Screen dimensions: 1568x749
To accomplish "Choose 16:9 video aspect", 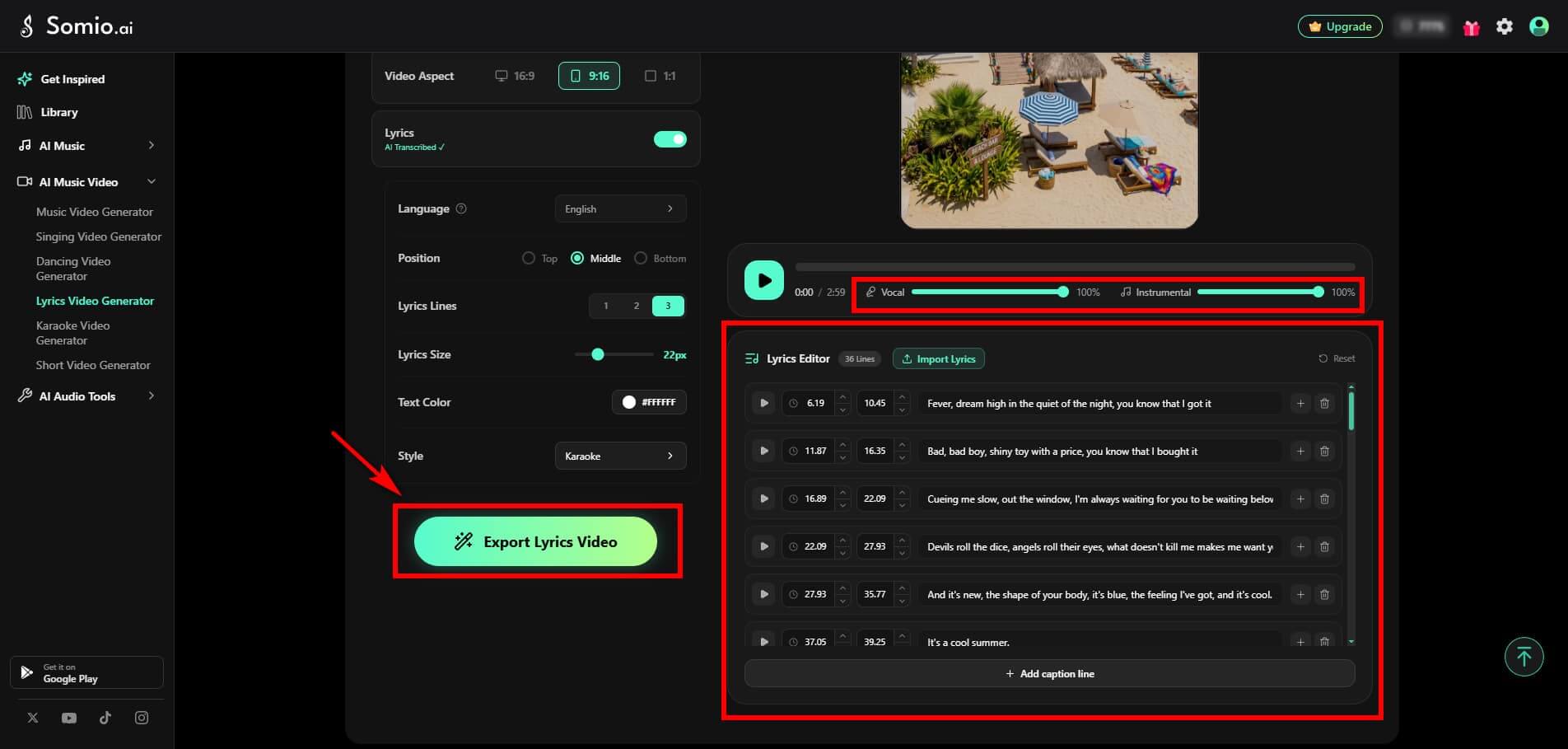I will pyautogui.click(x=515, y=76).
